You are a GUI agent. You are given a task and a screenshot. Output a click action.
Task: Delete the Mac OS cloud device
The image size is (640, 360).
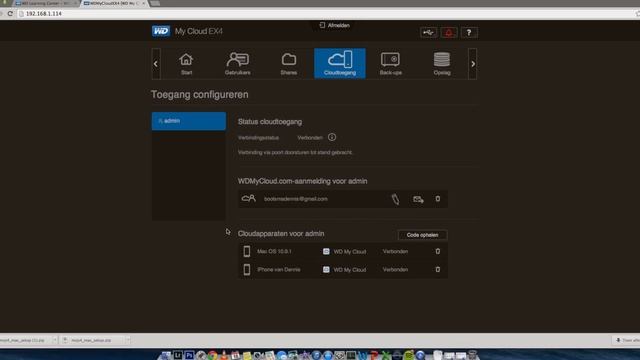click(x=438, y=251)
